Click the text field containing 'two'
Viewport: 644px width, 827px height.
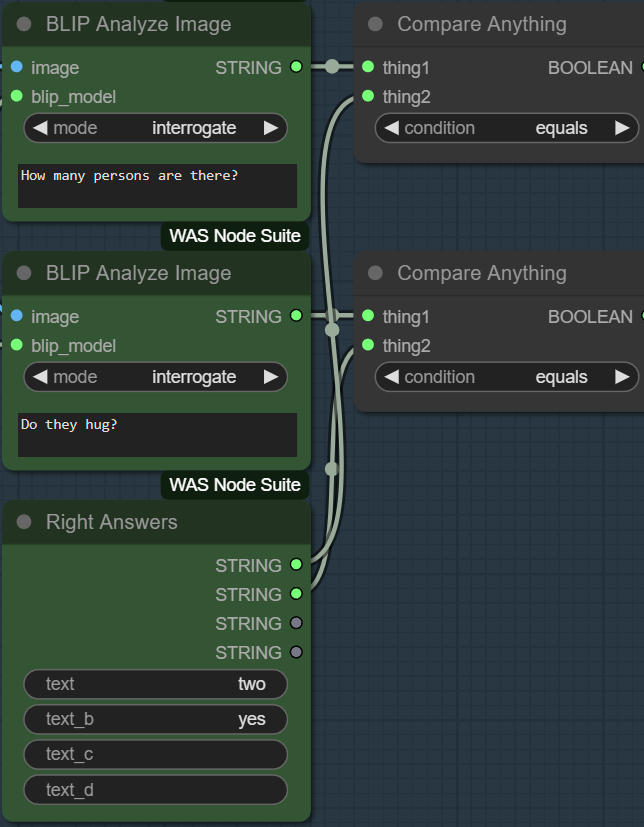click(156, 684)
